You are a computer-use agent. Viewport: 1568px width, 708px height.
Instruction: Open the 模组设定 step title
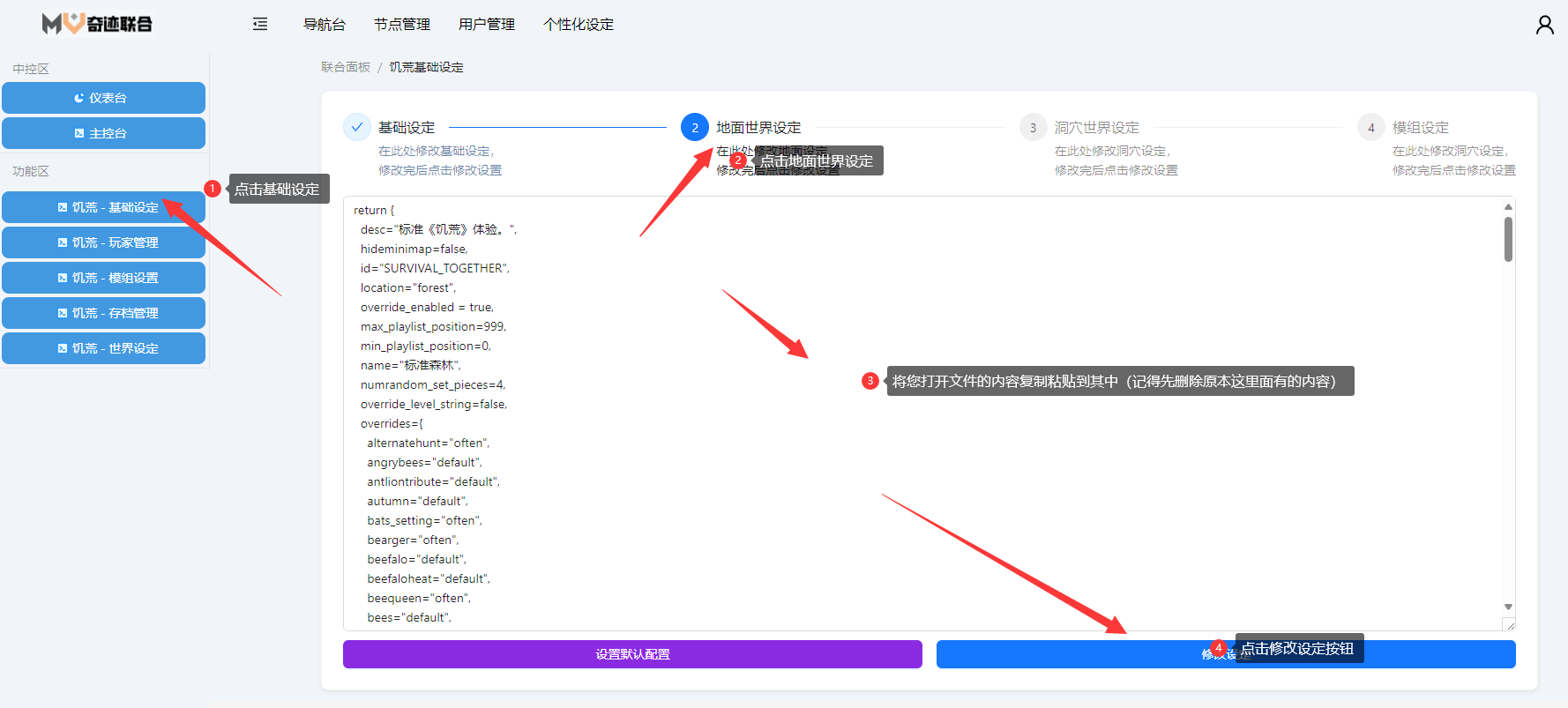[x=1420, y=128]
